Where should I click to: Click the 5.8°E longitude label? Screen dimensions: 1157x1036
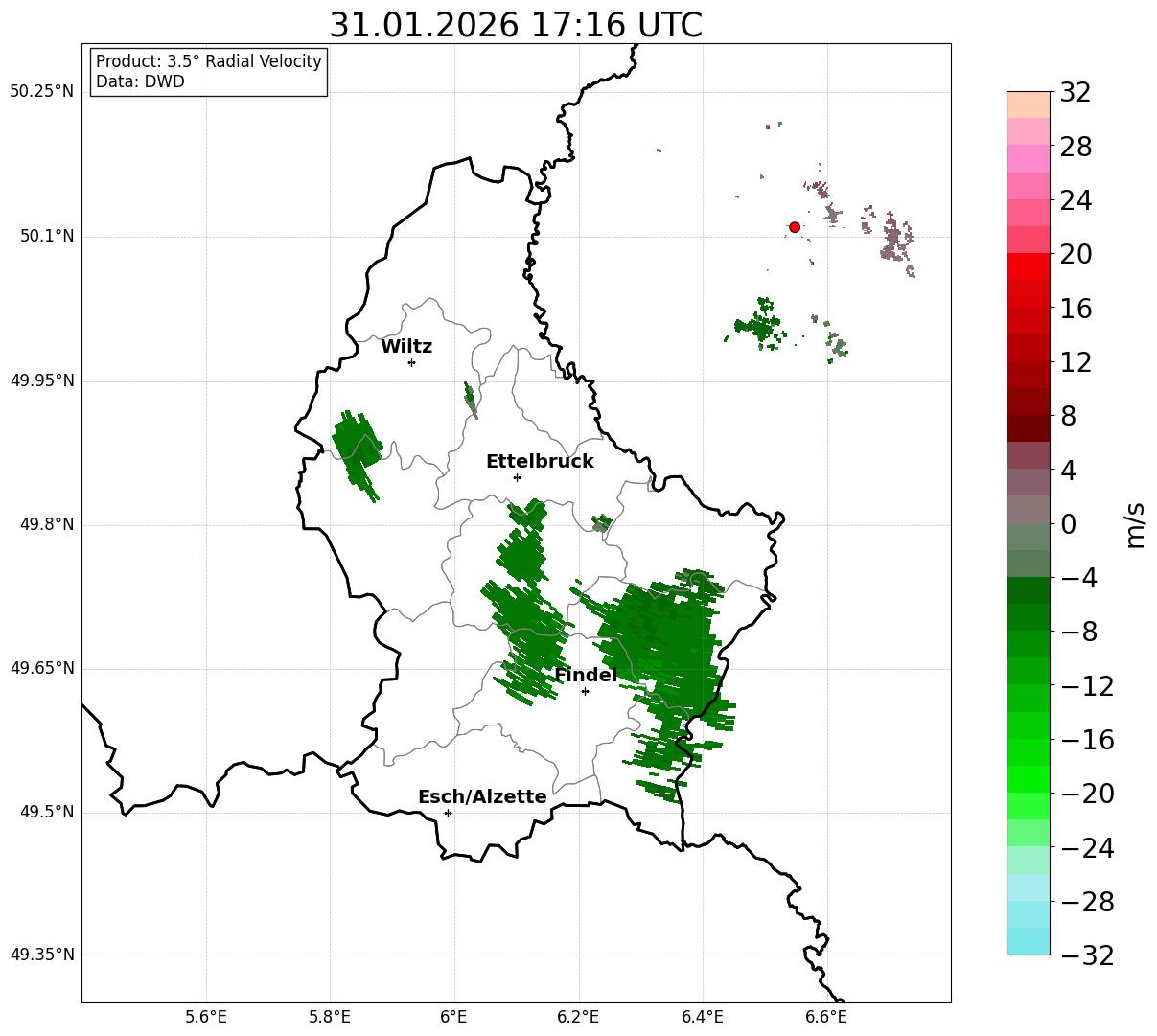pyautogui.click(x=331, y=1018)
